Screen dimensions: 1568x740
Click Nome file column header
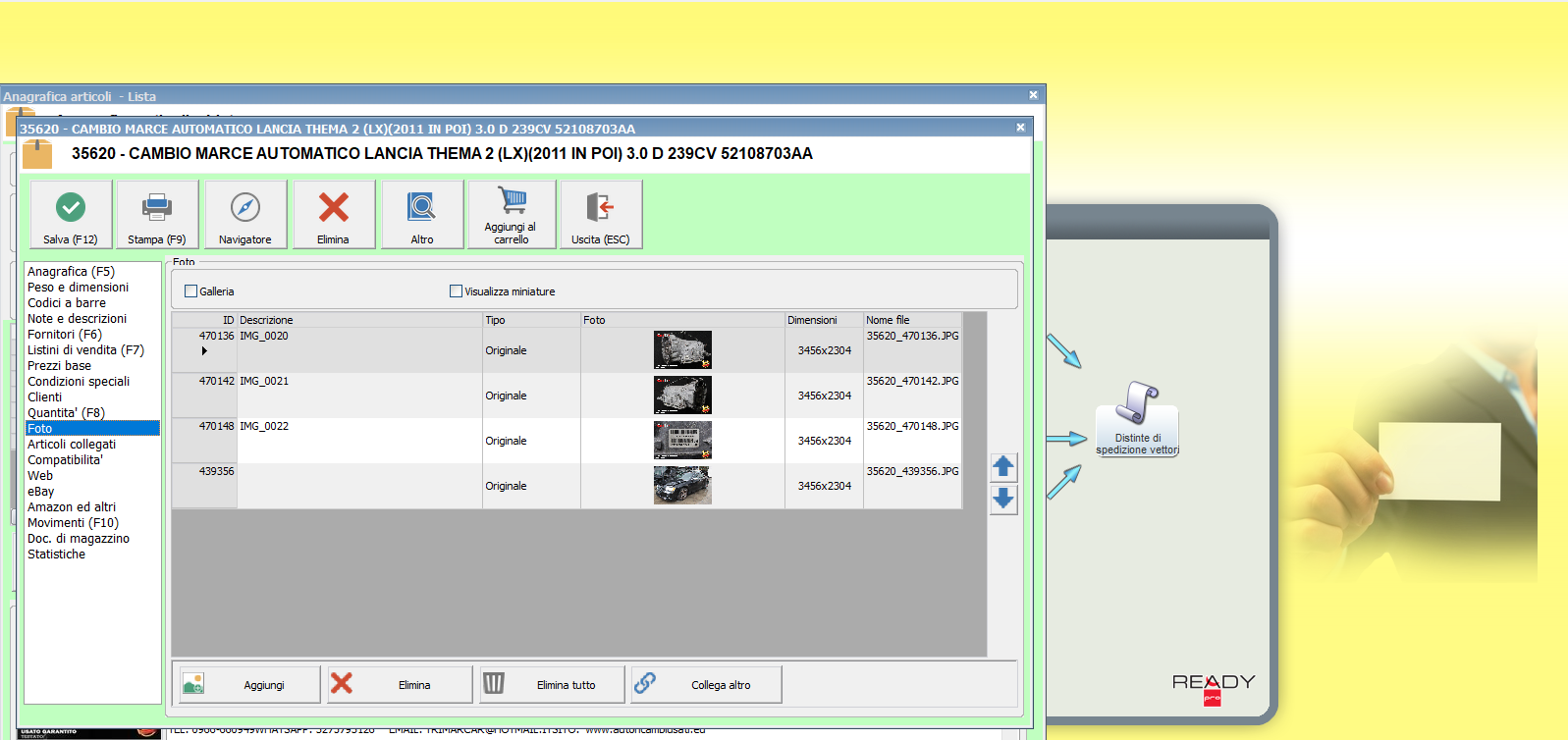[x=912, y=320]
